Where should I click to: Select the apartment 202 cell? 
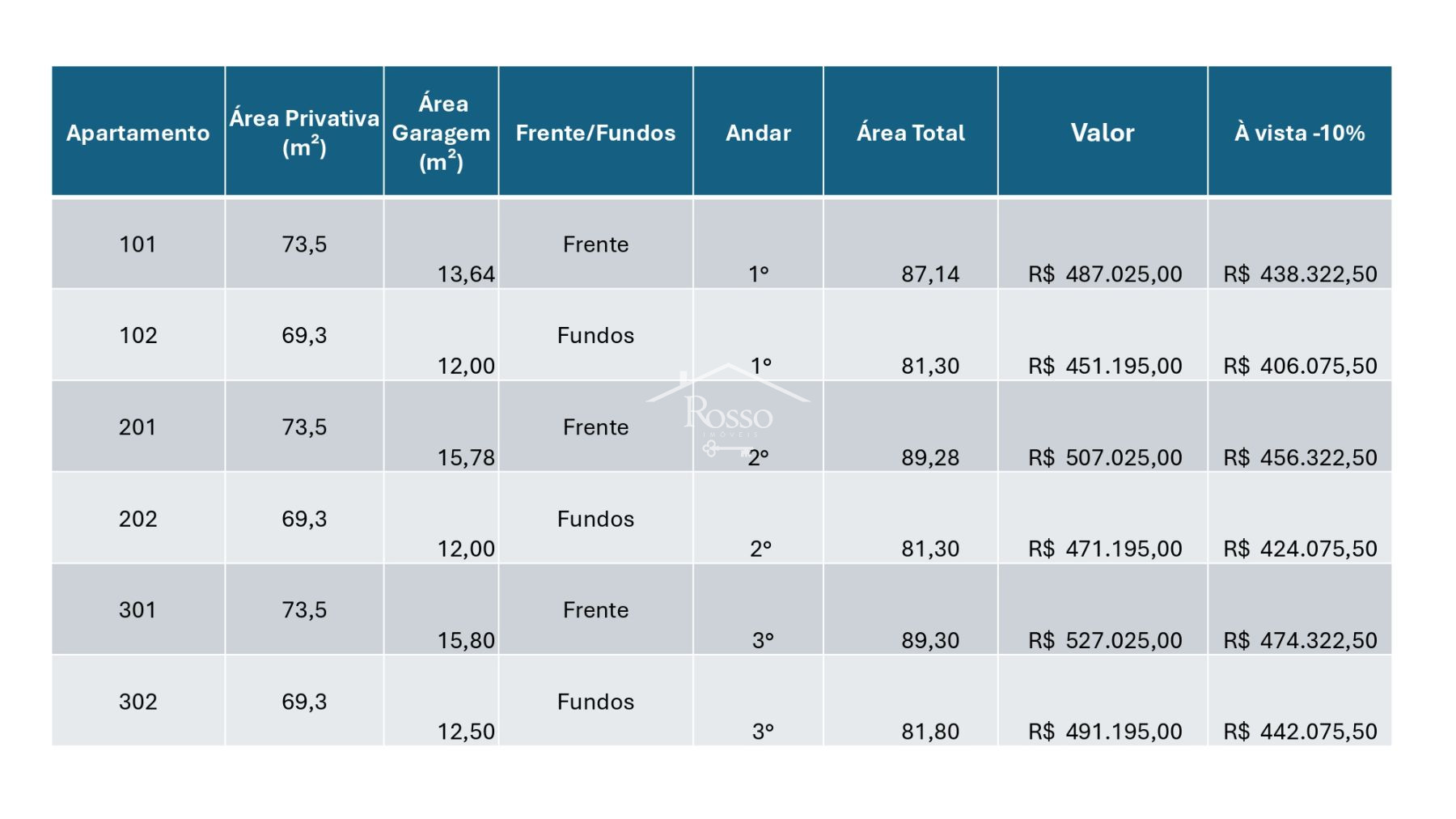(138, 519)
